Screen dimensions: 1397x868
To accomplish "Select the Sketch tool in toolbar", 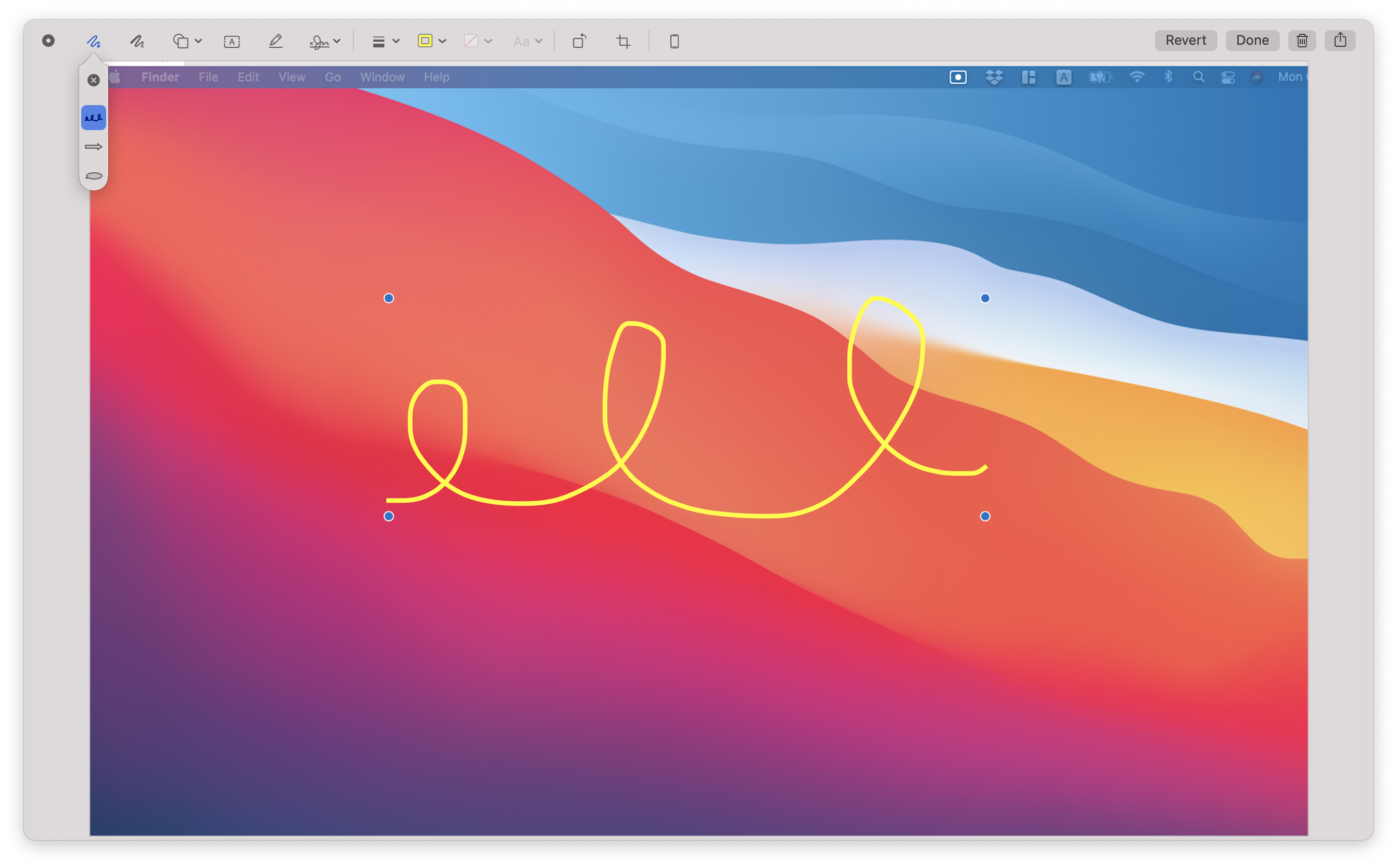I will 94,41.
